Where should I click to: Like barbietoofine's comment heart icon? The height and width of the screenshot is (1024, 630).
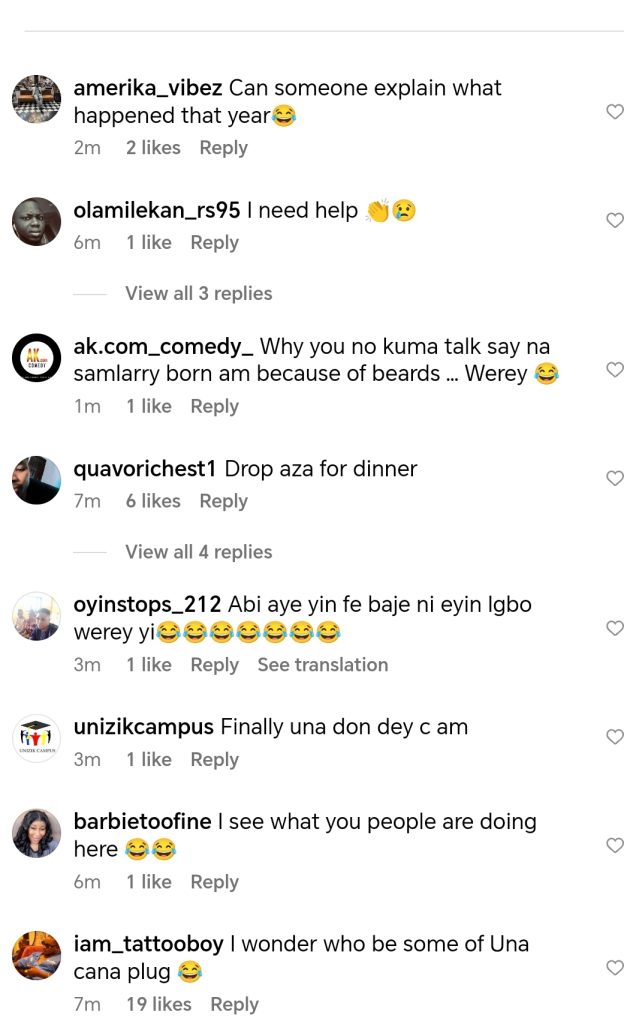[x=615, y=846]
